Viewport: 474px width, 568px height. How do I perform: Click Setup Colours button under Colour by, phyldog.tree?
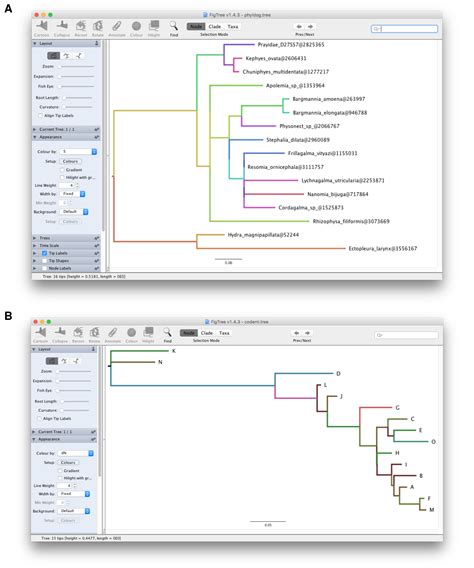70,161
